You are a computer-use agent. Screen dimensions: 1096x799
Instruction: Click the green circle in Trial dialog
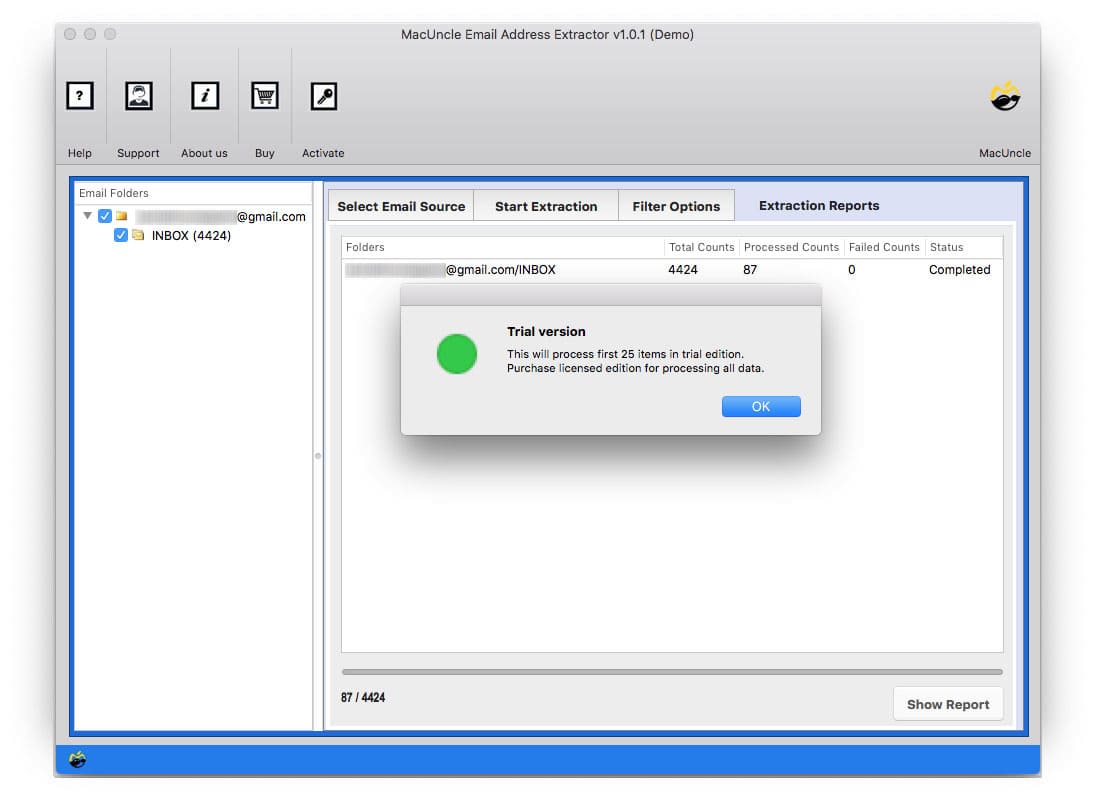click(x=457, y=354)
